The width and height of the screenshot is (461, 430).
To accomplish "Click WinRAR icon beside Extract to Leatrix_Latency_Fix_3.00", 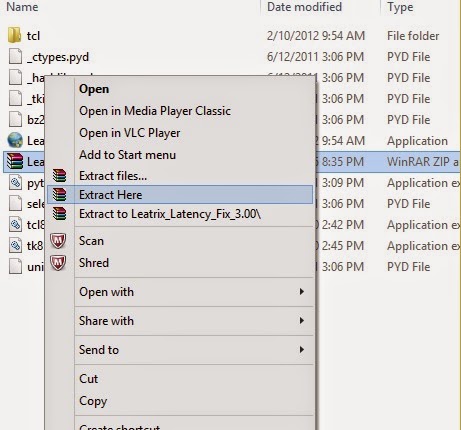I will 59,213.
